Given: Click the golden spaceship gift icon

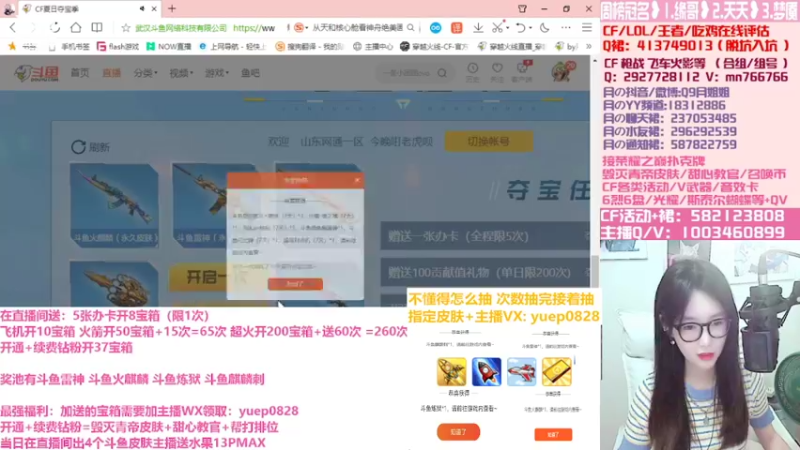Looking at the screenshot, I should coord(452,371).
